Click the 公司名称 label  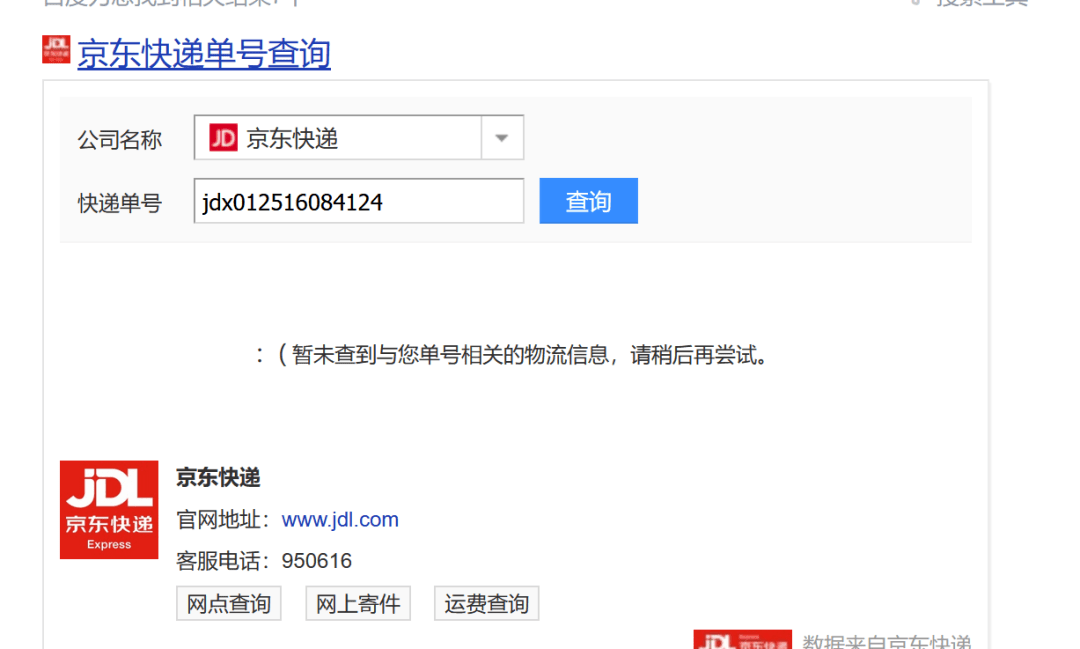pyautogui.click(x=120, y=140)
